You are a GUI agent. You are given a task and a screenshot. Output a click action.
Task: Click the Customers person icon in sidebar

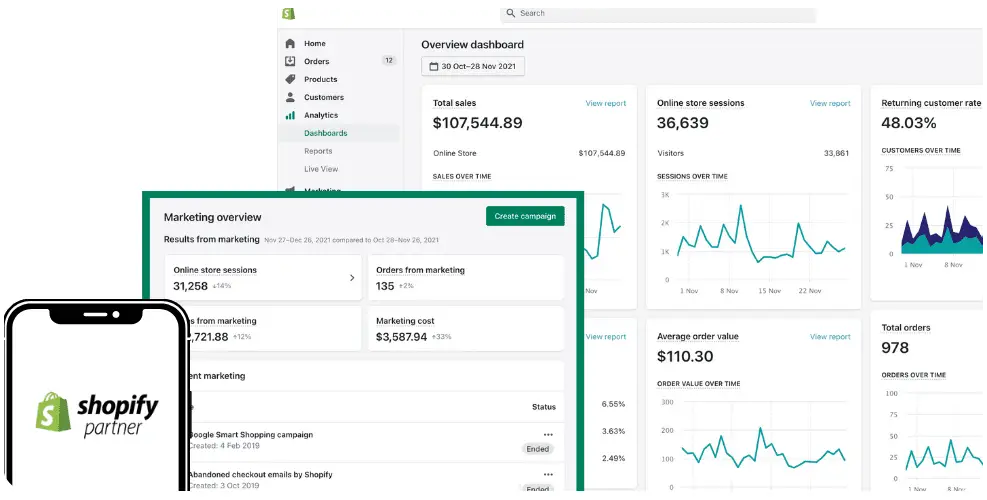pos(290,97)
